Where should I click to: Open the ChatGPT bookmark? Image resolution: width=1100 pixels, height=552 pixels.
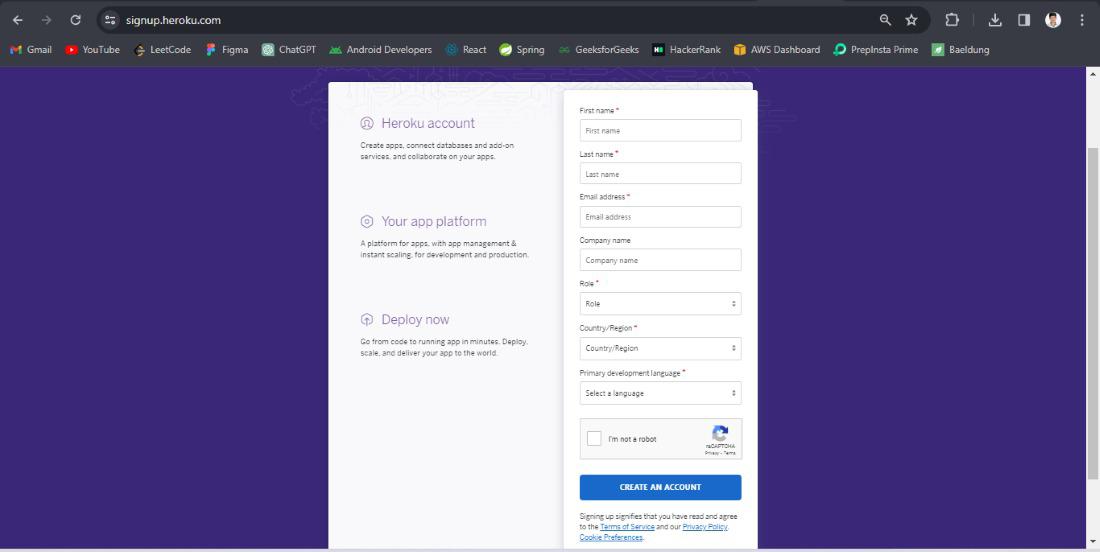(289, 50)
